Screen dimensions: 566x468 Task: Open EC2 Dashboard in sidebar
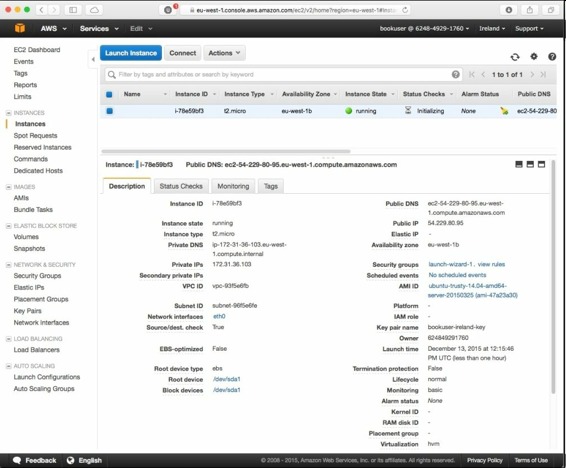(x=37, y=50)
